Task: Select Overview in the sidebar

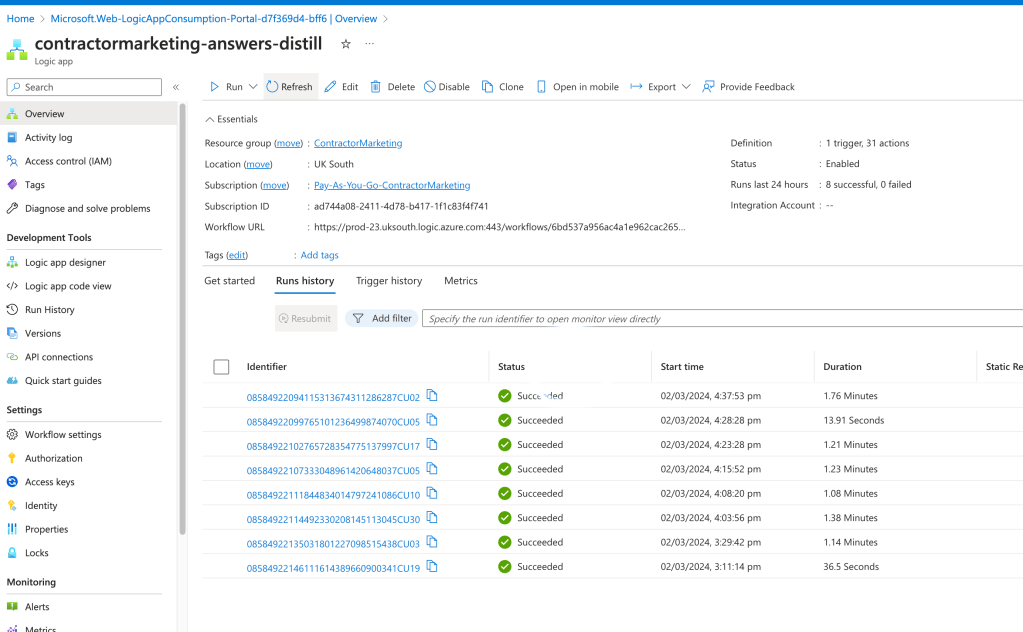Action: pos(88,113)
